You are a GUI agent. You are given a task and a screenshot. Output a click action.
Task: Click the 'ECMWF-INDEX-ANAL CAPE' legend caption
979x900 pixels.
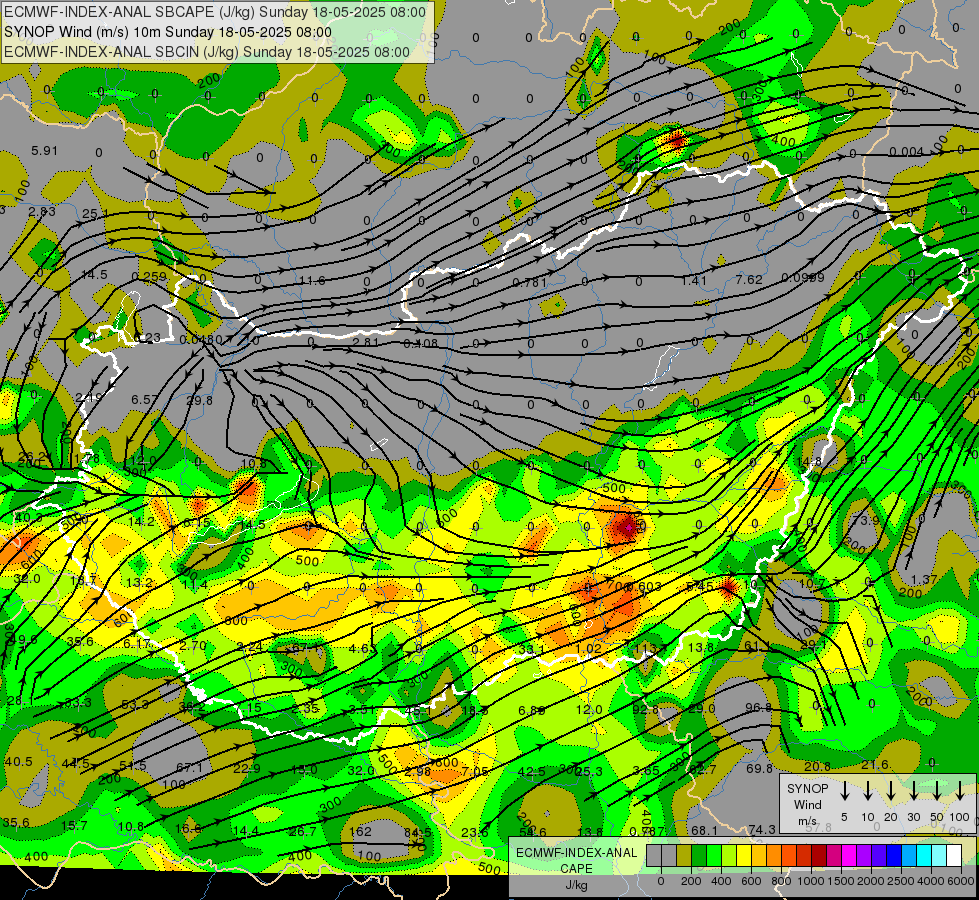click(x=576, y=861)
